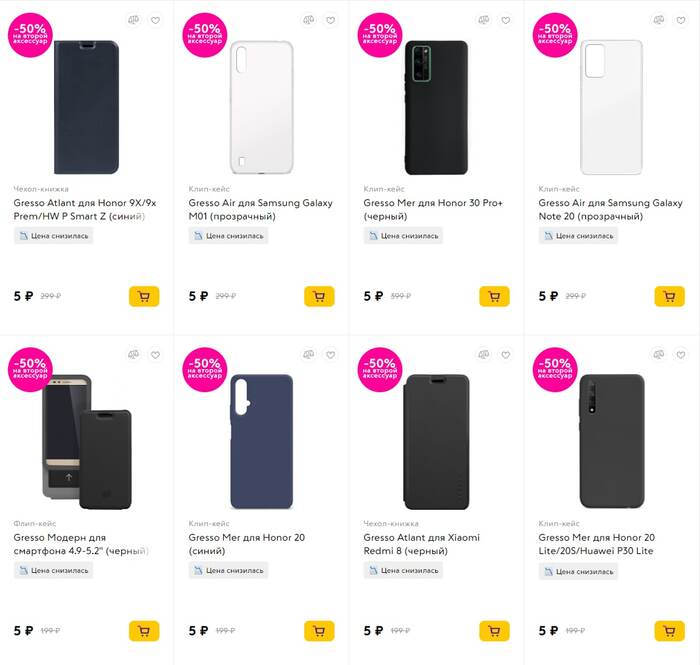Add Gresso Модерн flip case to comparison
Viewport: 700px width, 665px height.
[134, 355]
